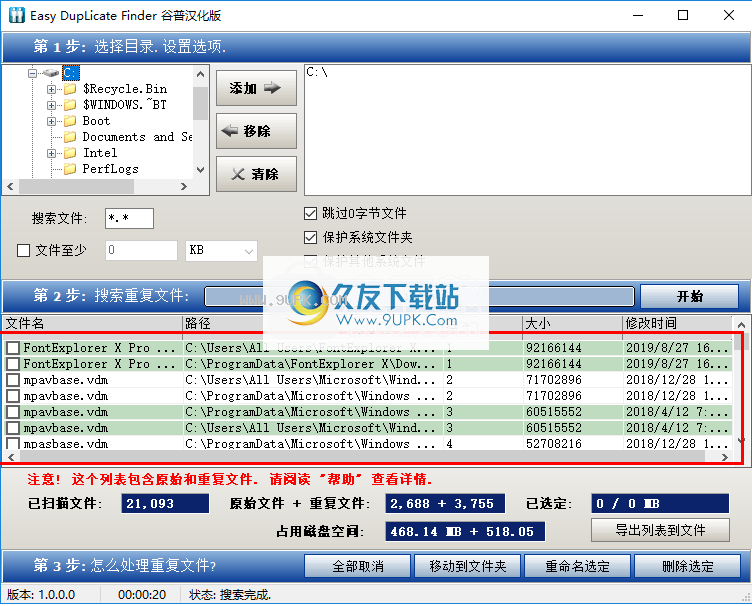Expand the $Recycle.Bin folder node
Viewport: 752px width, 606px height.
point(51,89)
